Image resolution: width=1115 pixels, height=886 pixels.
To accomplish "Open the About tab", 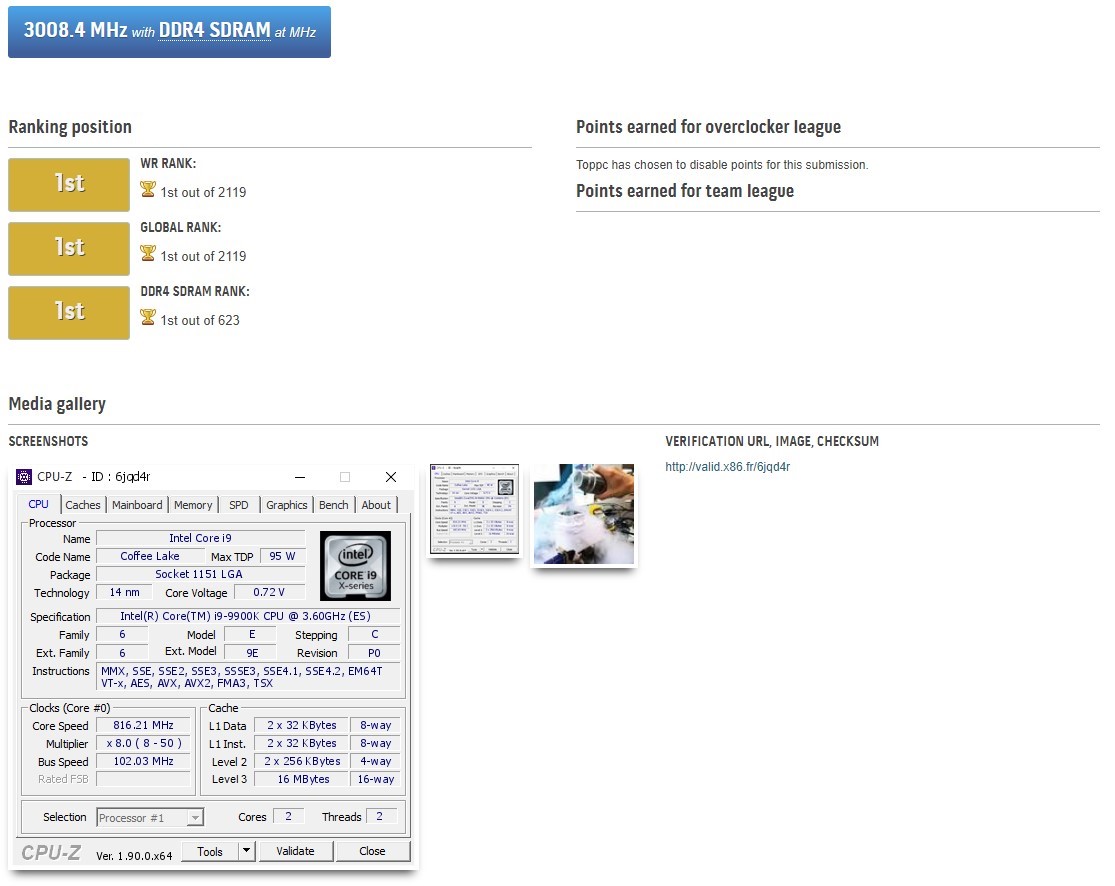I will point(376,505).
